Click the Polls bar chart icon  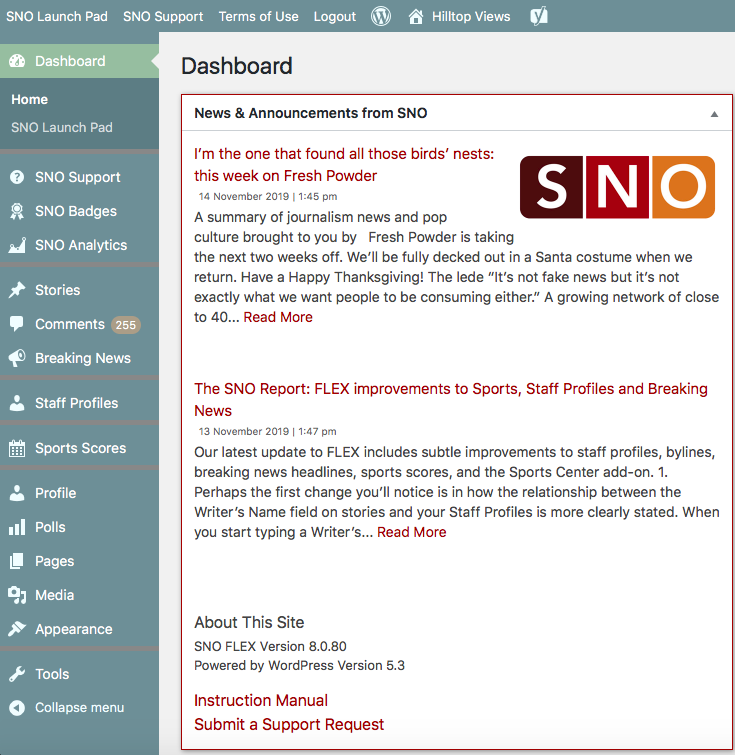[17, 527]
